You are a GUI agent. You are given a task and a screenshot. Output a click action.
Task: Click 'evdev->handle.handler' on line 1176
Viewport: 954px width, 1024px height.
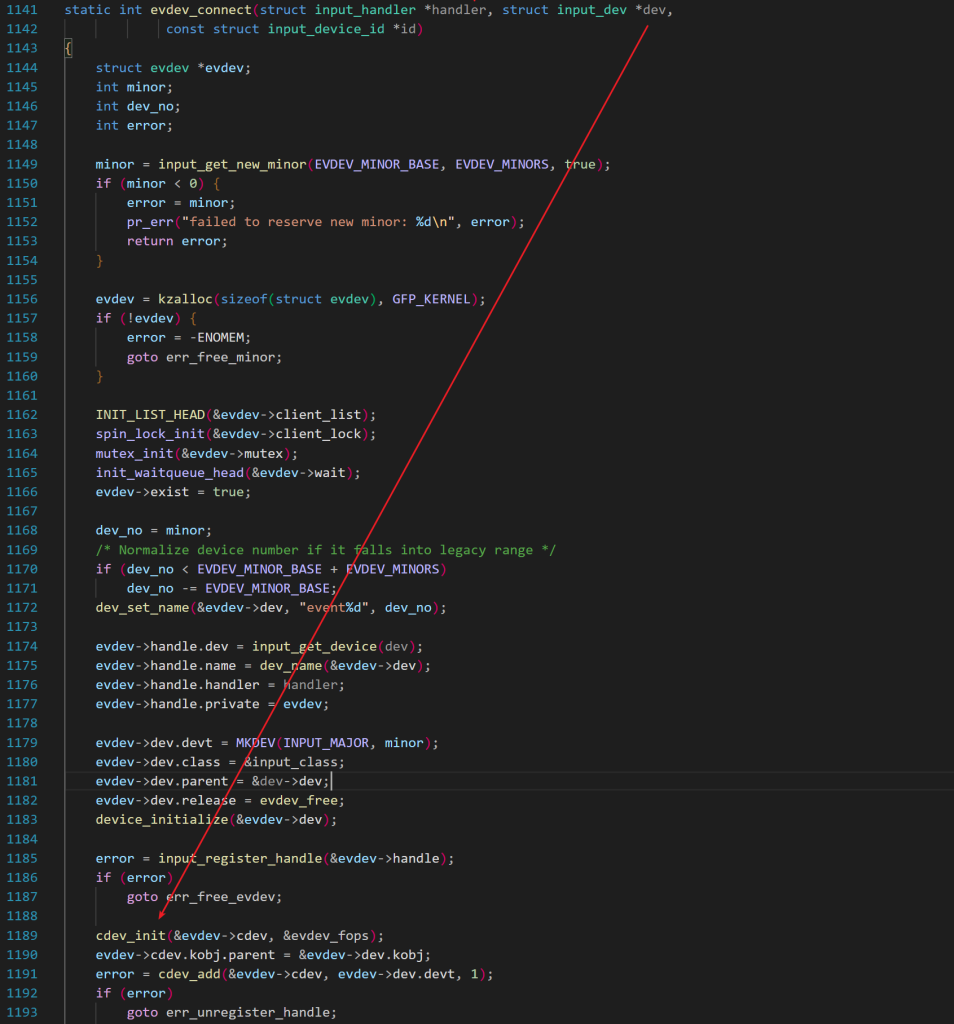pos(178,685)
